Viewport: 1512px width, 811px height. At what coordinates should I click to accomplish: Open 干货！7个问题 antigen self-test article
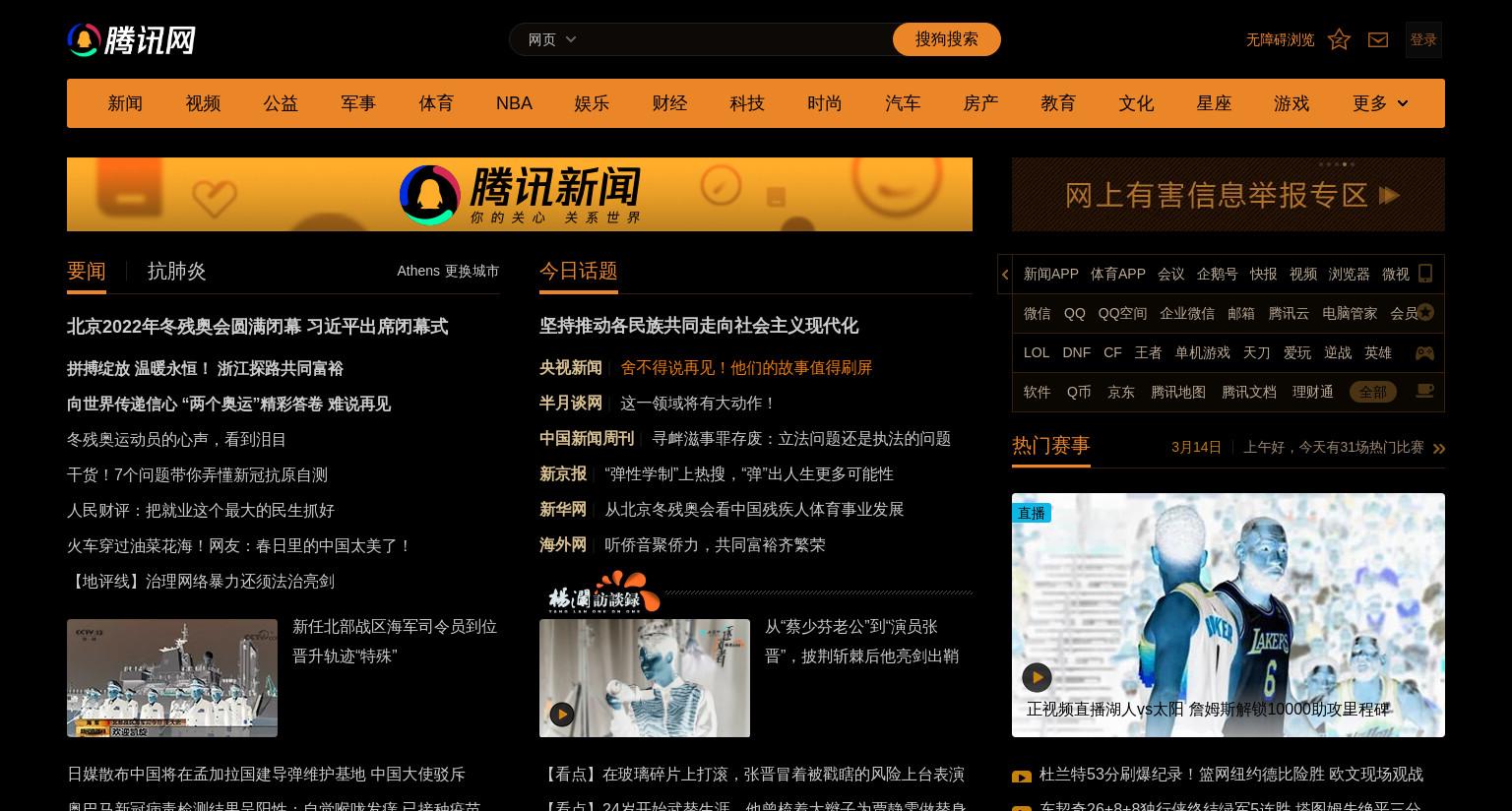tap(197, 475)
